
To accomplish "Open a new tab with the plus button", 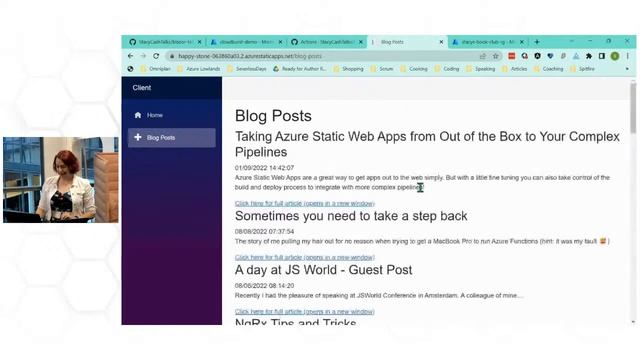I will point(537,42).
